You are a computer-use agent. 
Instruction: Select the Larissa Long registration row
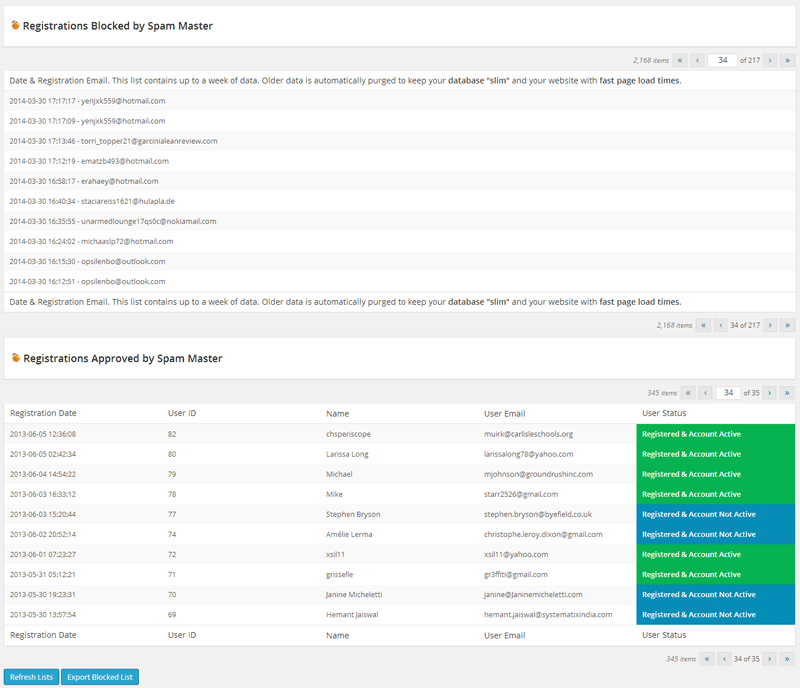(x=349, y=454)
